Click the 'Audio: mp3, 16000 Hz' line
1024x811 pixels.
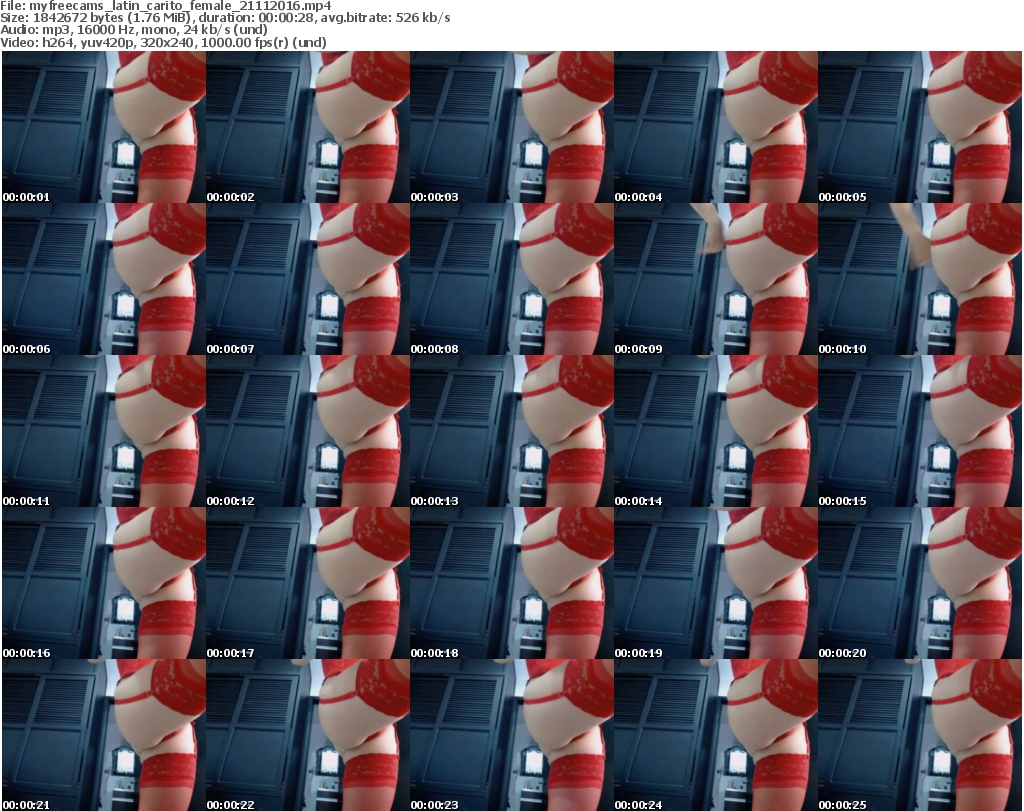point(134,30)
